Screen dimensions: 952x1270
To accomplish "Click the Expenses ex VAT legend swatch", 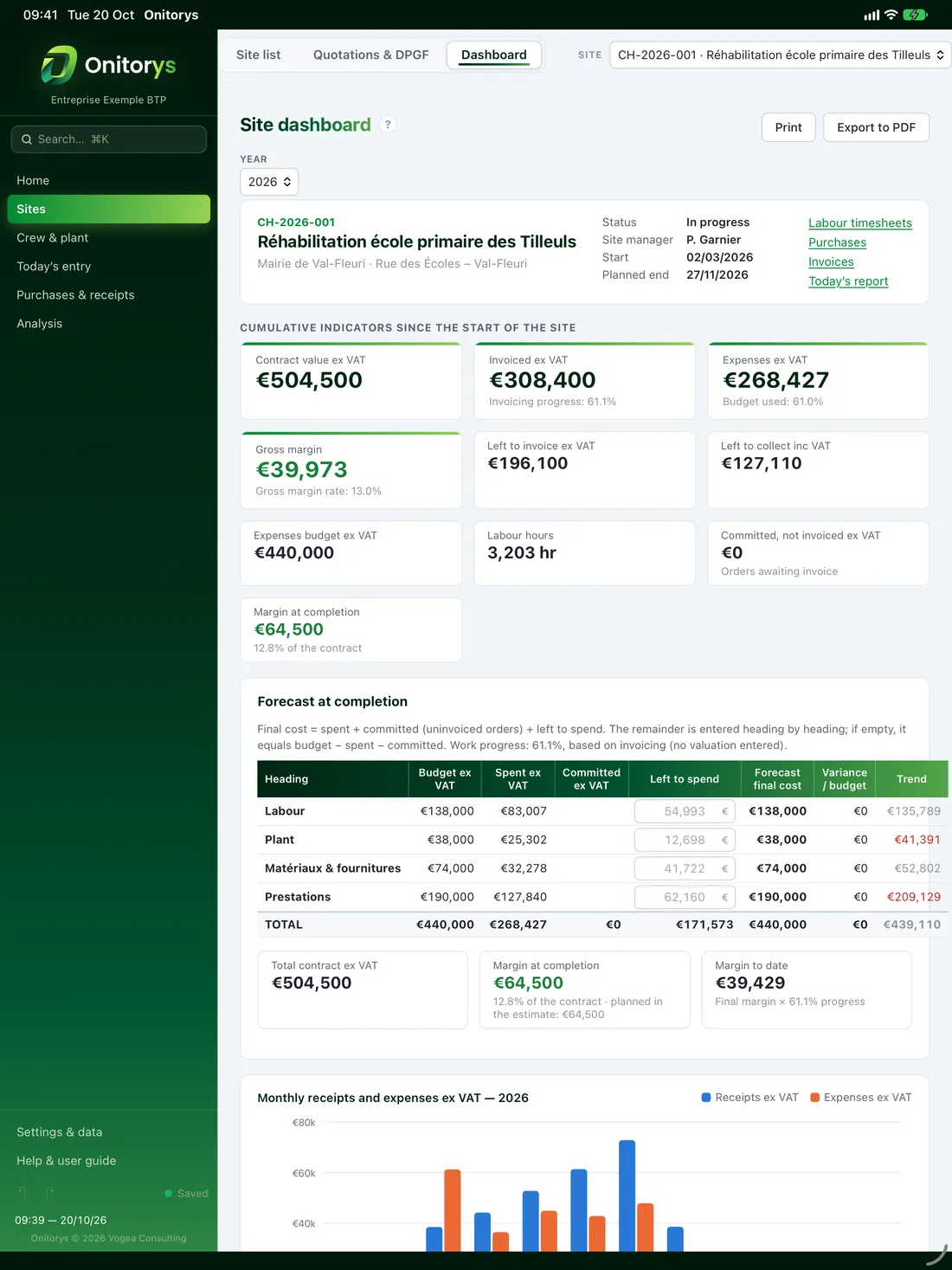I will tap(814, 1097).
